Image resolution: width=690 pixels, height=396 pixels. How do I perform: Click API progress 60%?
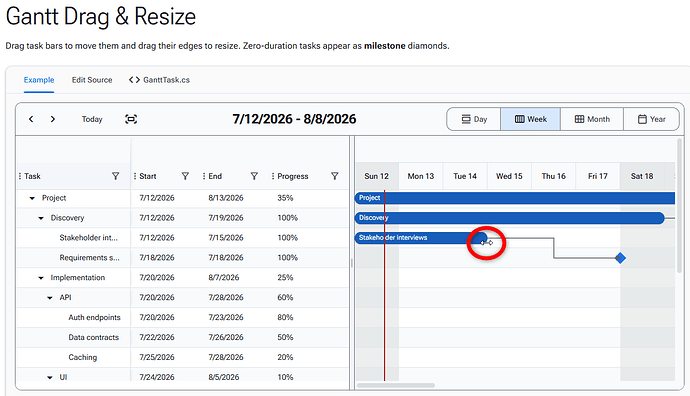tap(285, 297)
